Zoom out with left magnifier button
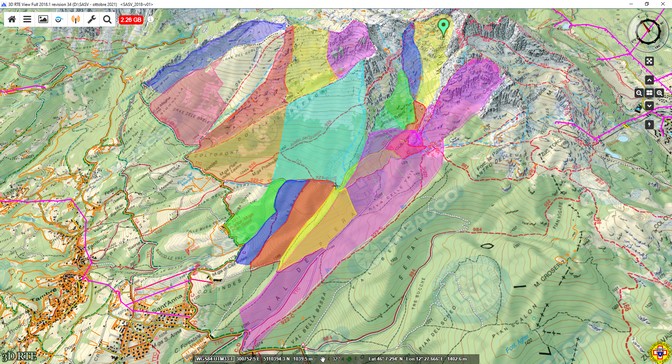Viewport: 672px width, 364px height. [639, 93]
